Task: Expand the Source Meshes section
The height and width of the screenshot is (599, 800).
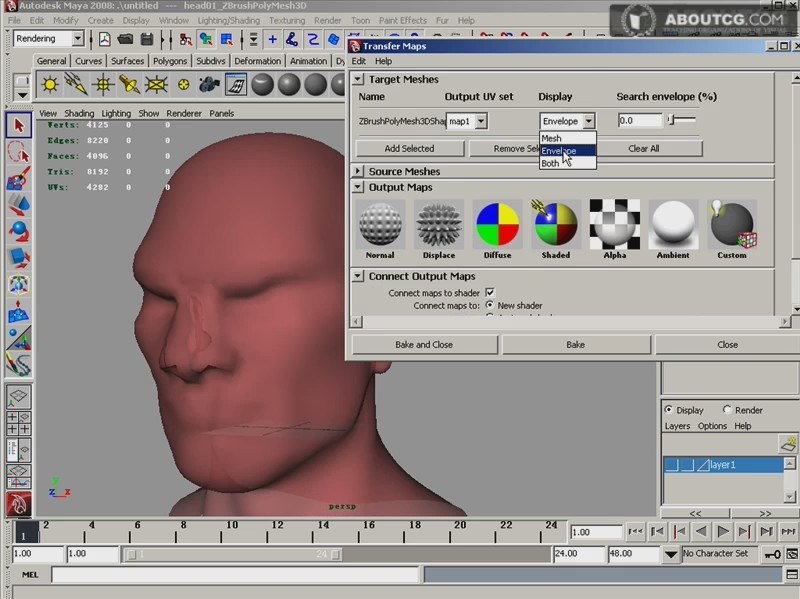Action: [358, 171]
